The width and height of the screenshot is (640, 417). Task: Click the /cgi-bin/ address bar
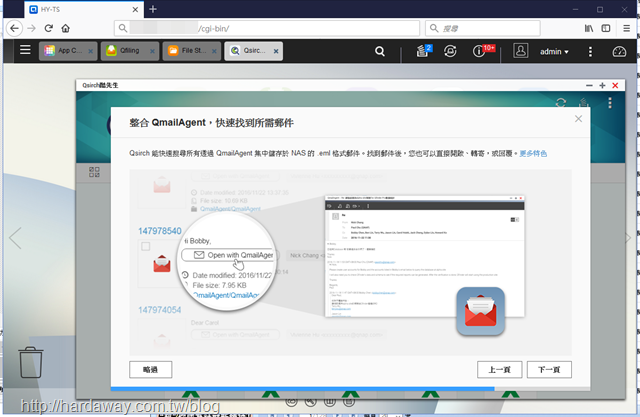(x=267, y=29)
